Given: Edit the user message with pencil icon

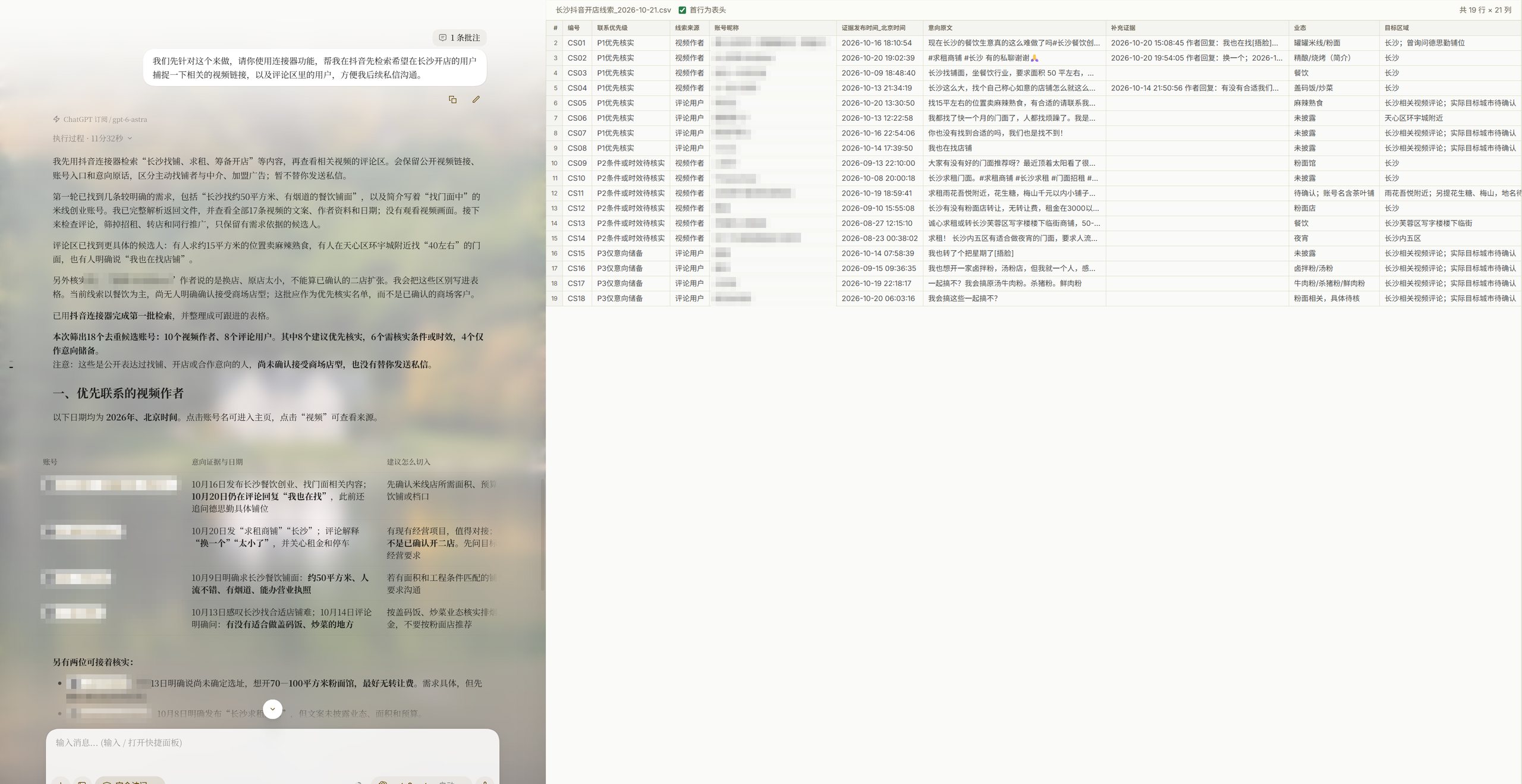Looking at the screenshot, I should click(x=476, y=100).
